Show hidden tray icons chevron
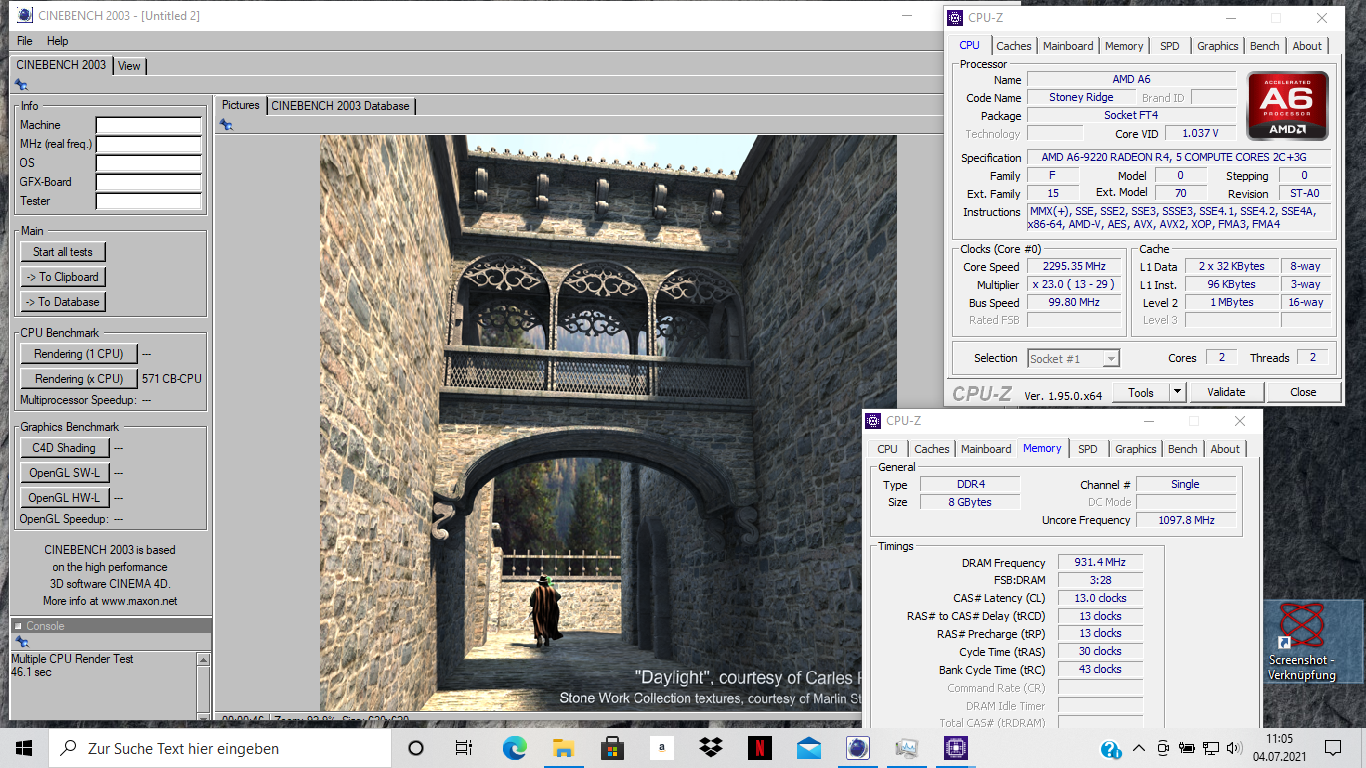The width and height of the screenshot is (1366, 768). [1139, 748]
